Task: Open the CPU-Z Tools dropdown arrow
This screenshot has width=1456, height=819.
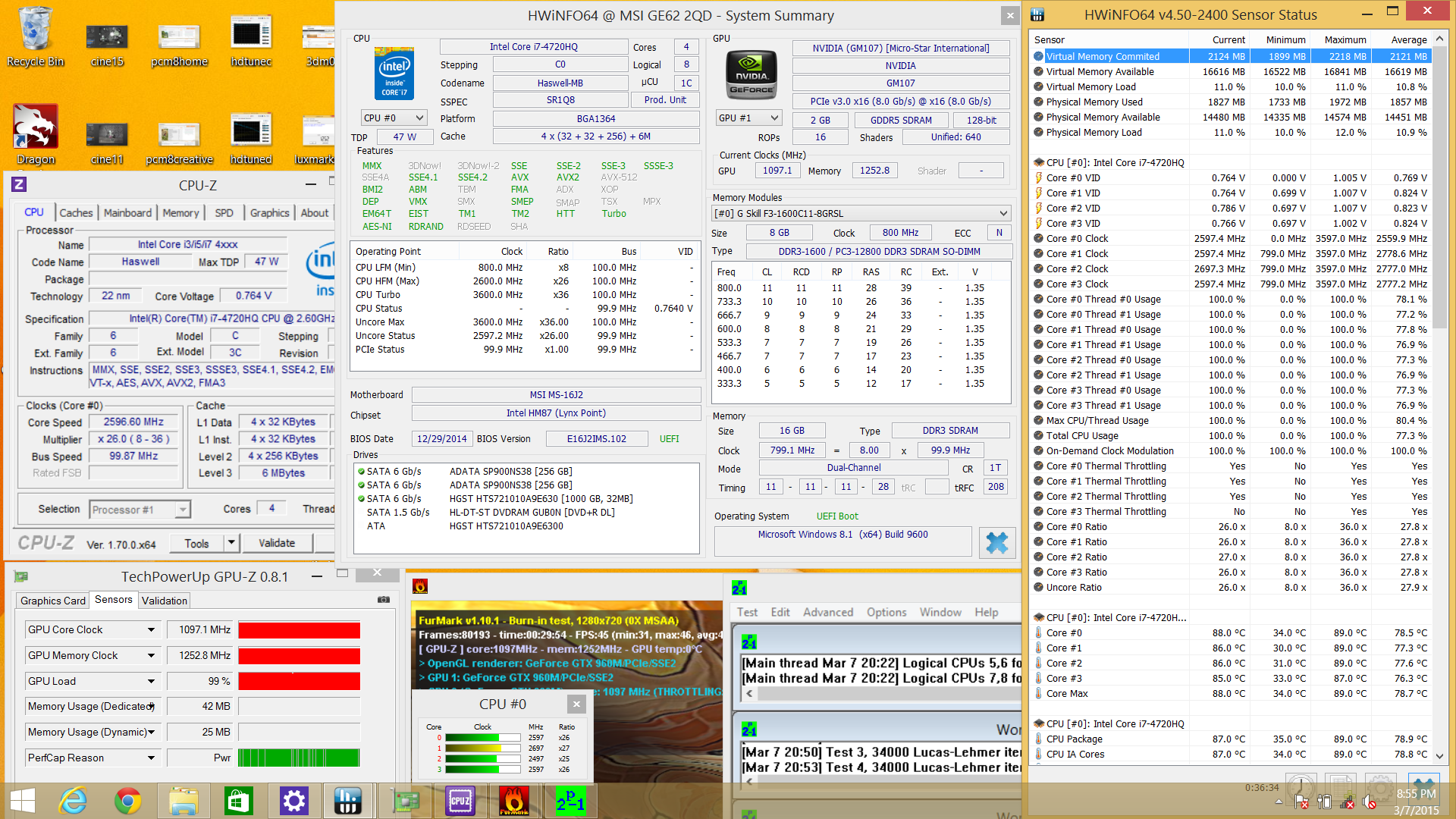Action: 231,543
